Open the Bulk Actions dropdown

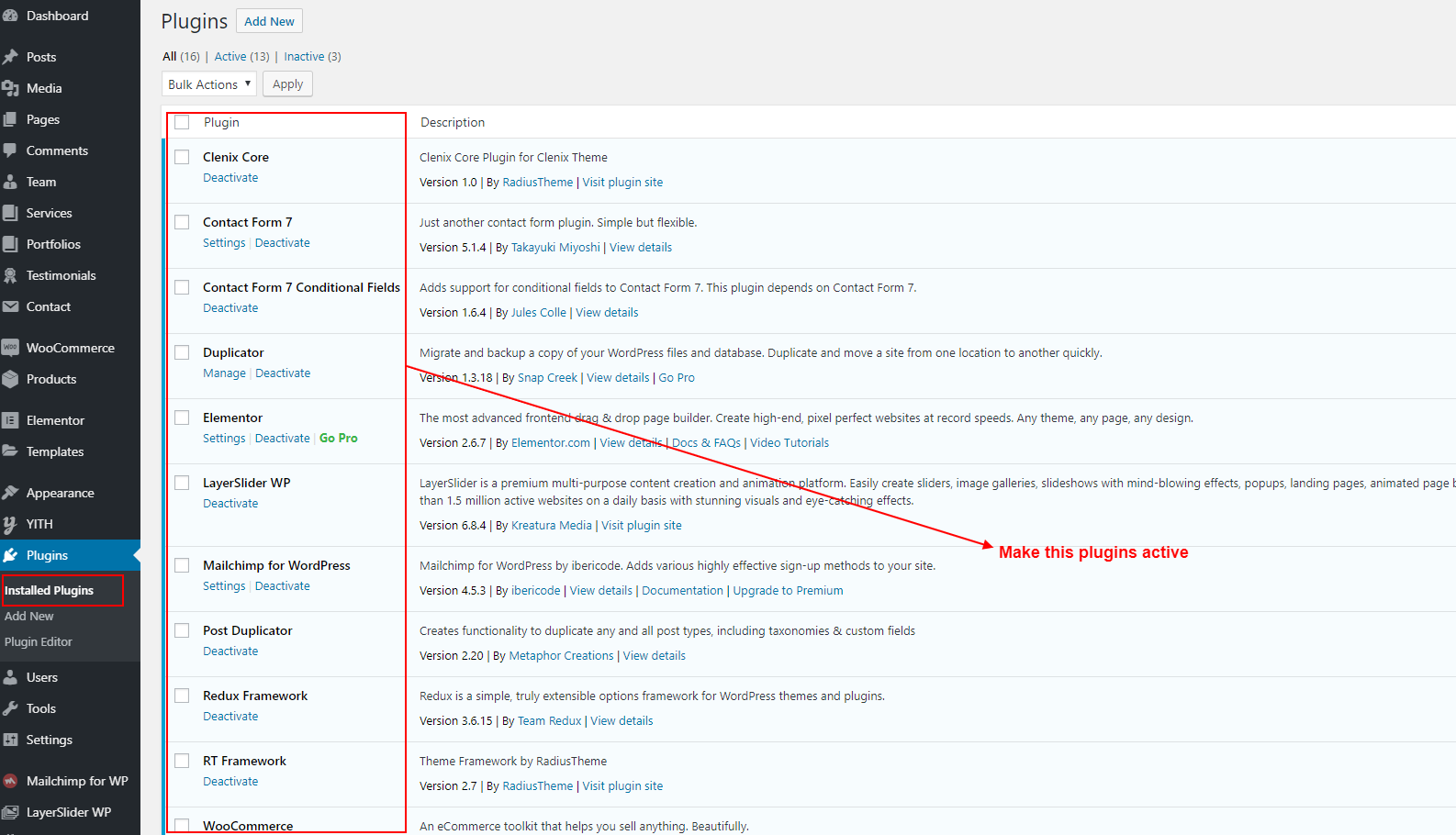click(x=209, y=84)
